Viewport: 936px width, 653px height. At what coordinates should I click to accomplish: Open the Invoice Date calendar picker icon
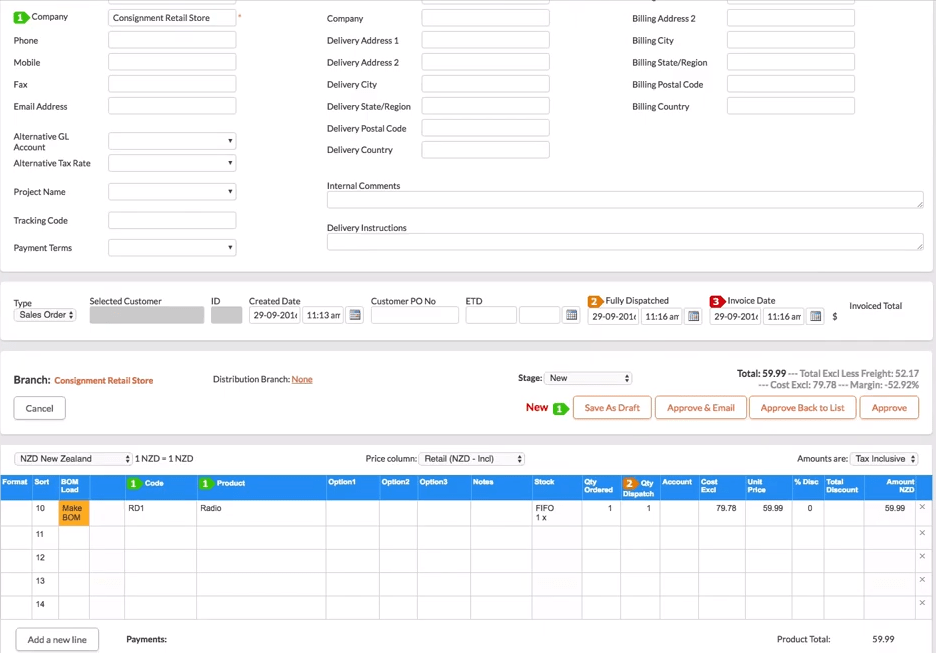(x=815, y=316)
